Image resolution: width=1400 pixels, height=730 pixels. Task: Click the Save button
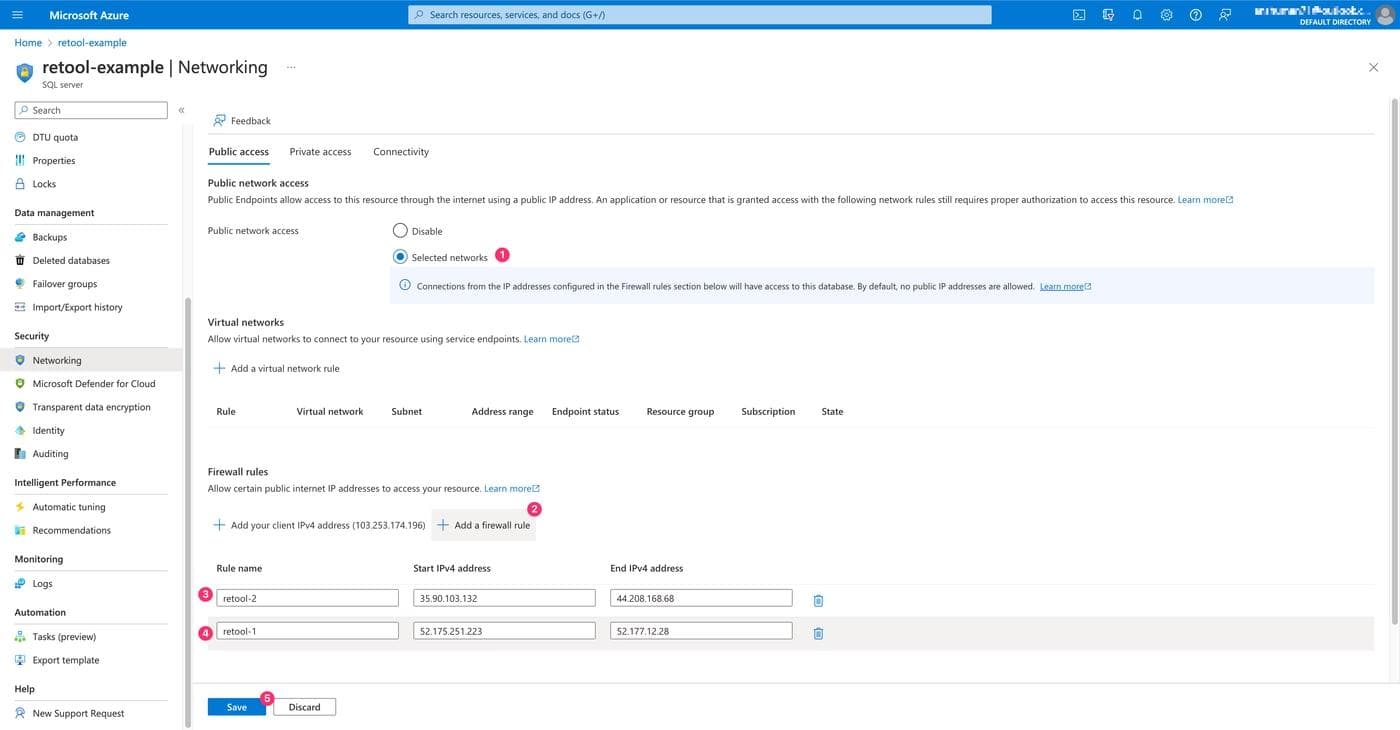pos(236,707)
